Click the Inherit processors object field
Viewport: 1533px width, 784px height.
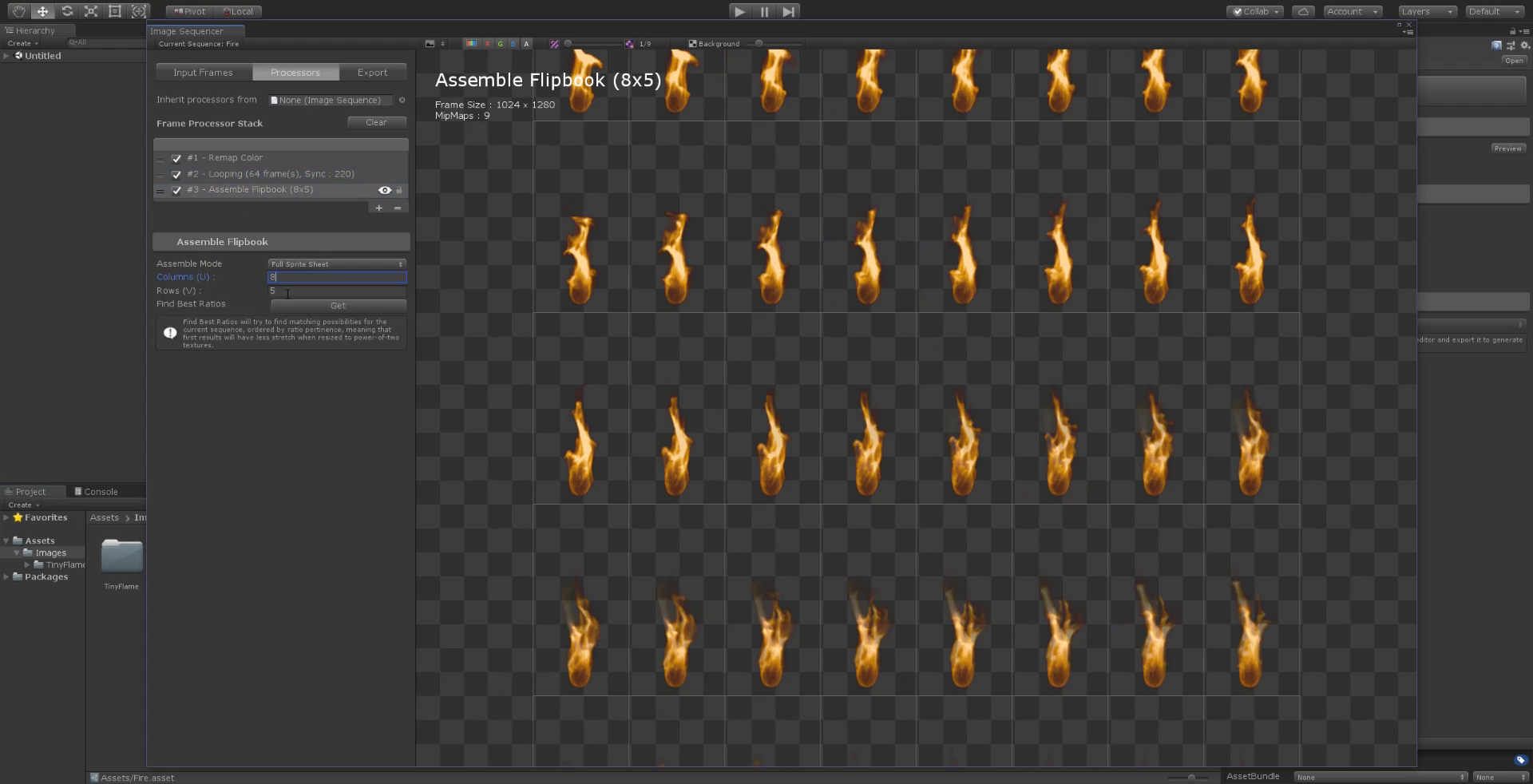coord(330,100)
